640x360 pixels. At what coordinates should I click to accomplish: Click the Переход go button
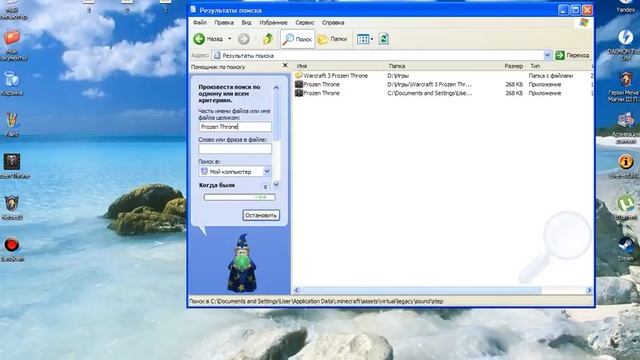coord(572,55)
